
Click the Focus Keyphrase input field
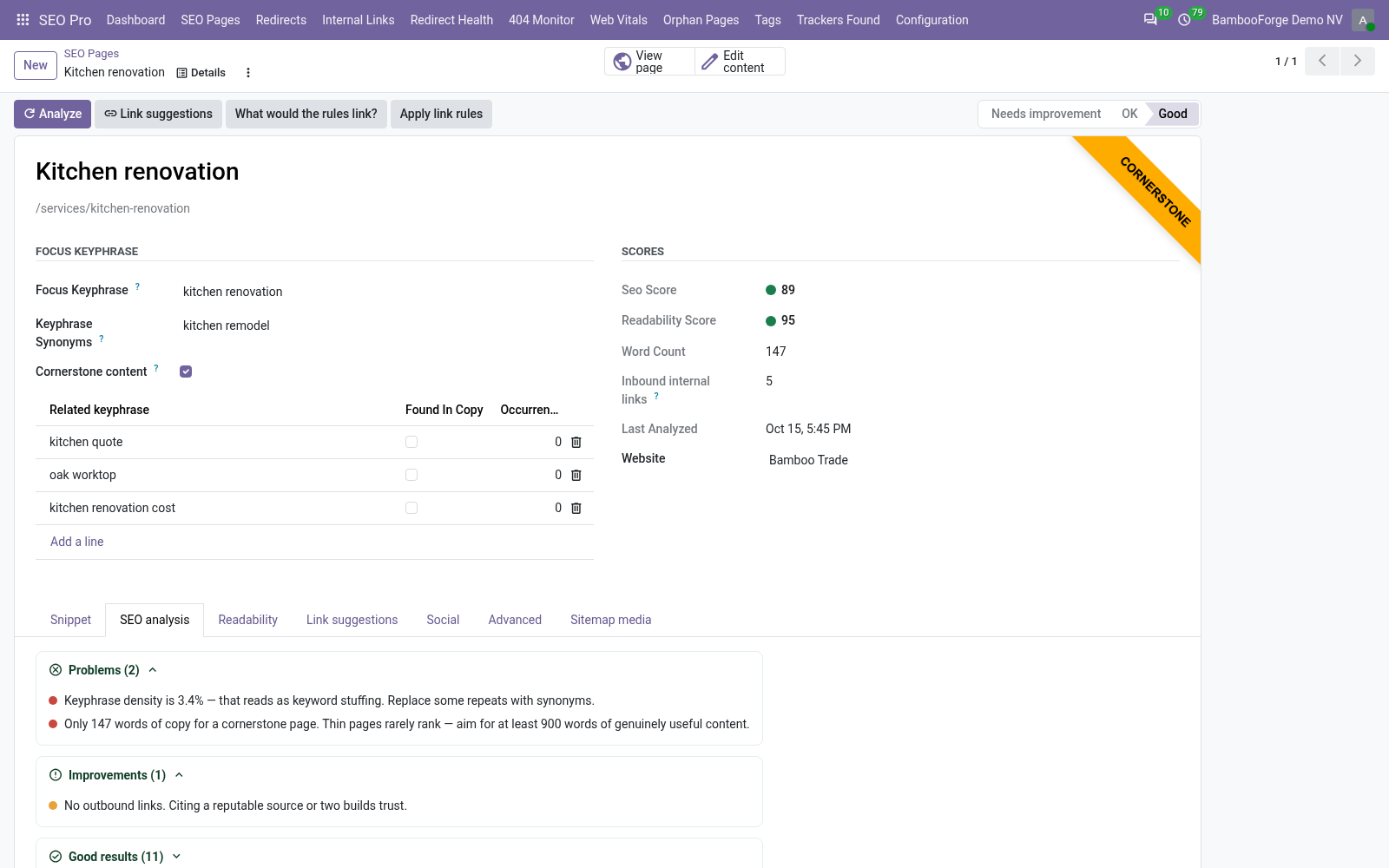click(386, 292)
